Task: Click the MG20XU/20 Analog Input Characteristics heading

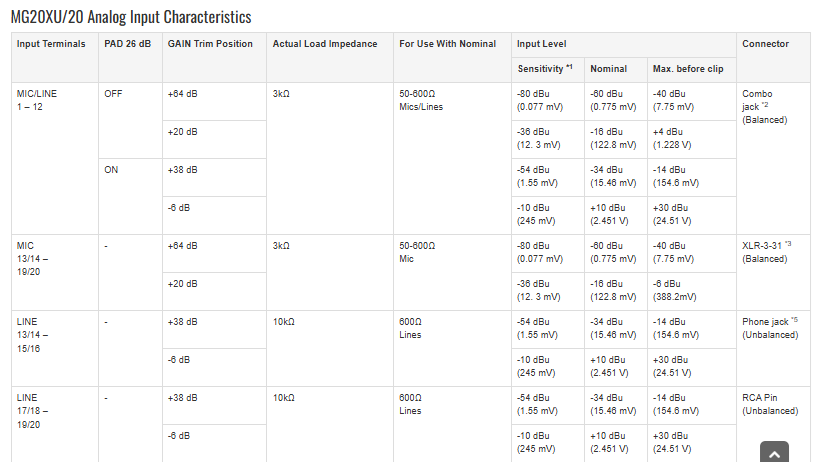Action: 131,17
